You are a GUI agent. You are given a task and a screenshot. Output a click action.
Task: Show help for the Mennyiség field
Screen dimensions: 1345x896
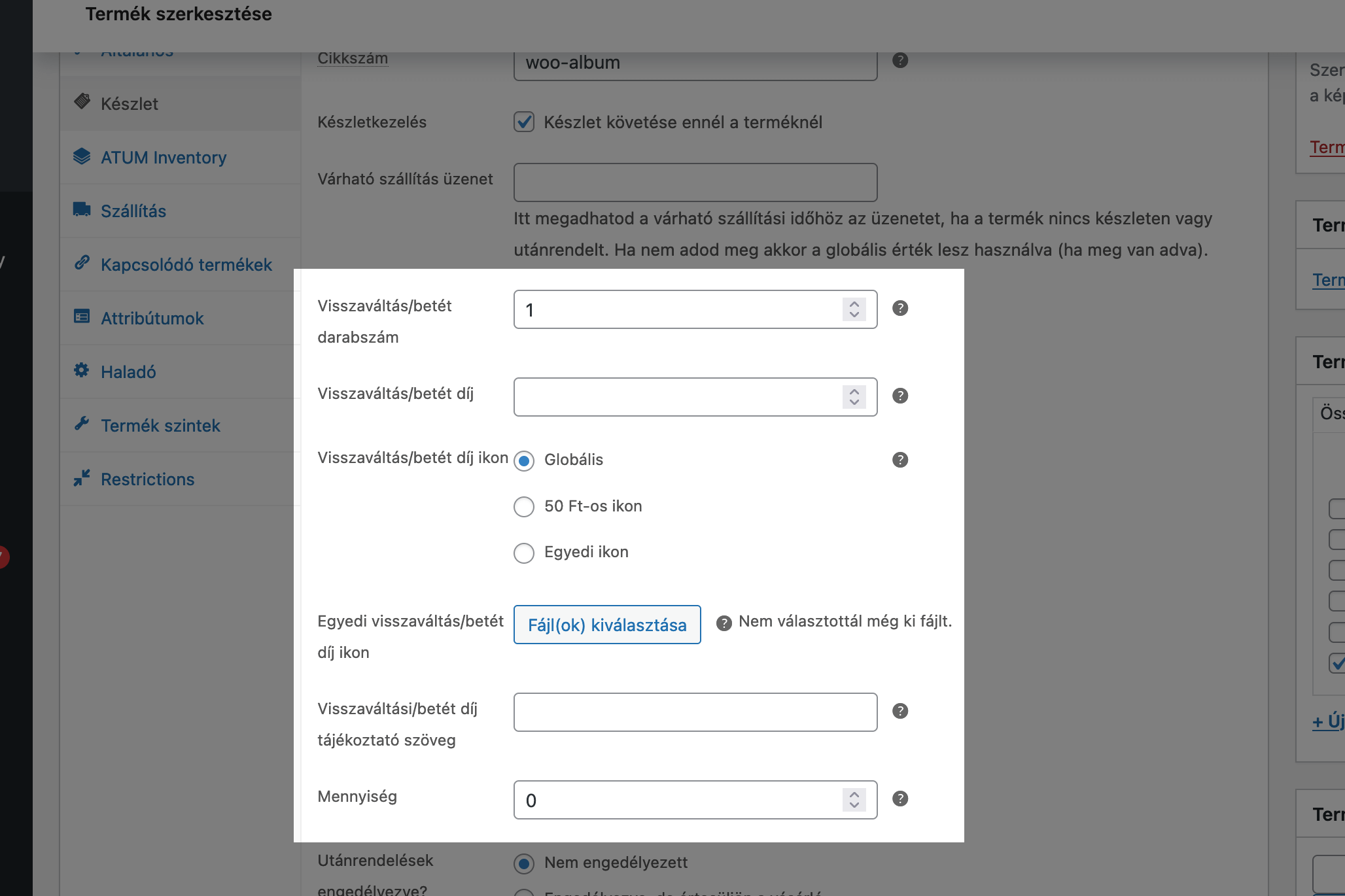click(900, 799)
